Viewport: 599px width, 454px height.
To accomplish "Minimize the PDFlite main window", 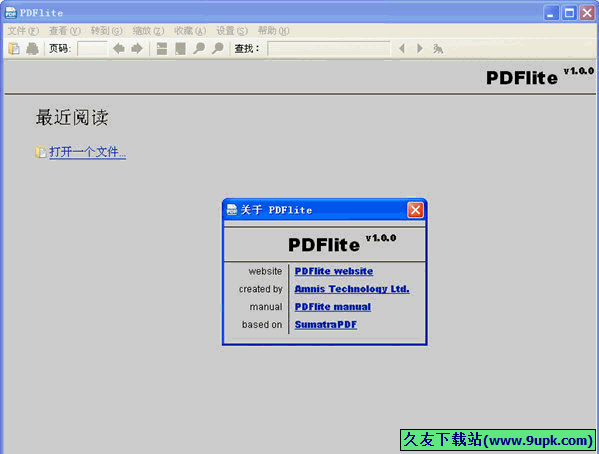I will 551,13.
